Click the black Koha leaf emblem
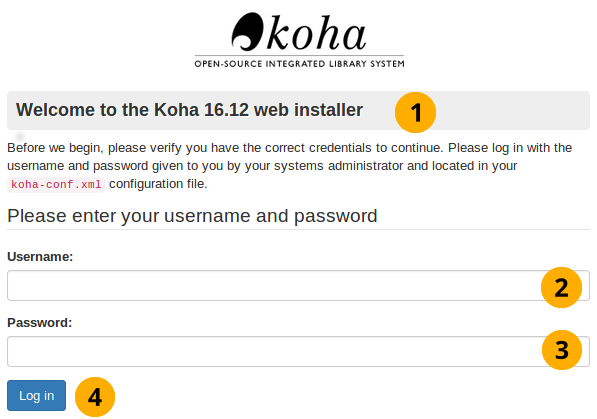This screenshot has width=597, height=419. pyautogui.click(x=247, y=32)
